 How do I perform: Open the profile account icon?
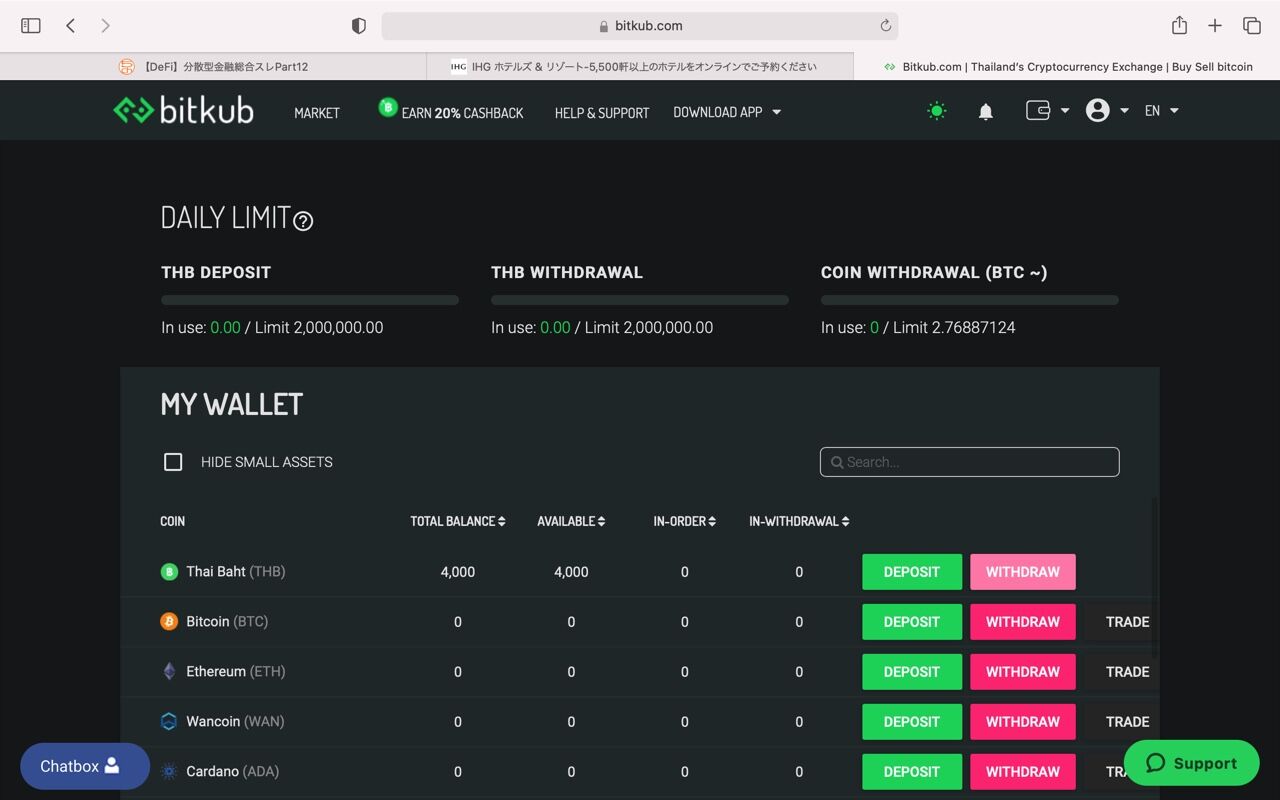coord(1098,110)
